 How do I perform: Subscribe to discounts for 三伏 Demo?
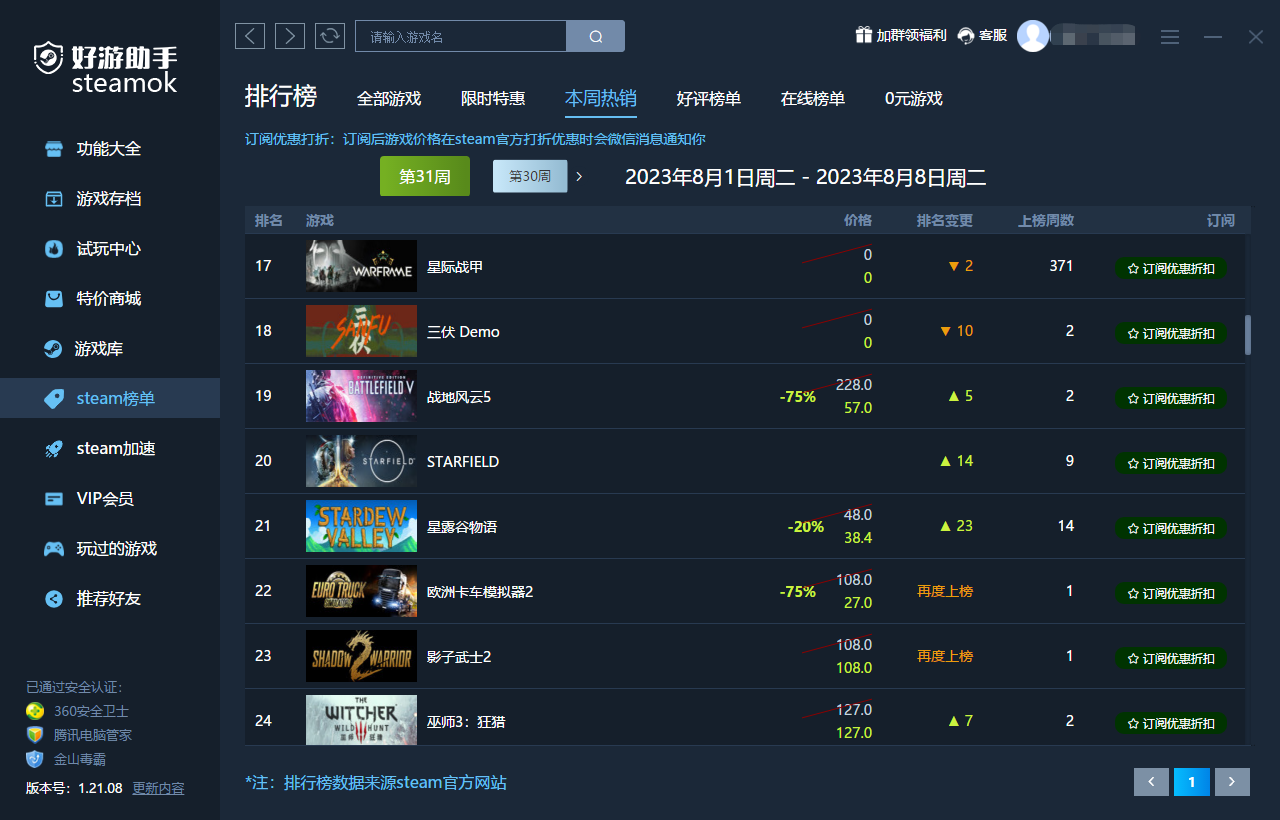(1171, 333)
